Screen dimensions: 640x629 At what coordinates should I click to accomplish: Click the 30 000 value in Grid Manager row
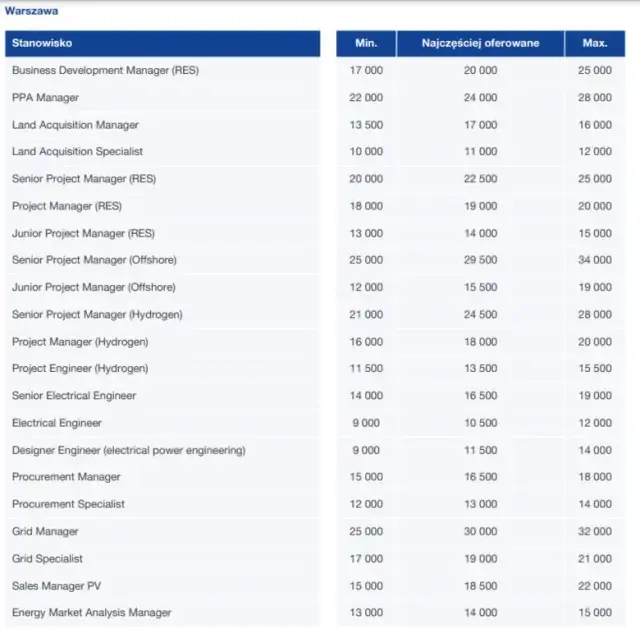[x=480, y=531]
